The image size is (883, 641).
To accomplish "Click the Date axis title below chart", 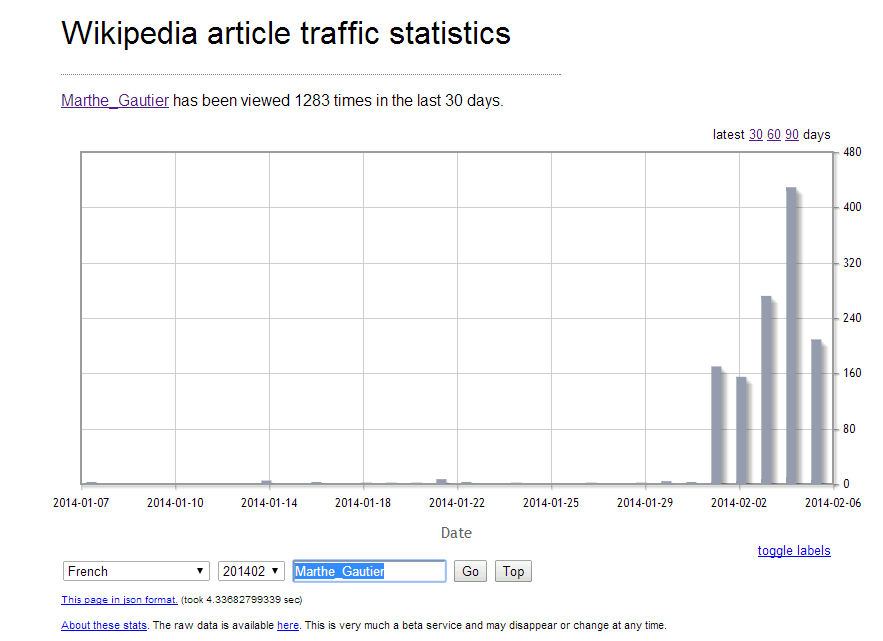I will tap(456, 533).
